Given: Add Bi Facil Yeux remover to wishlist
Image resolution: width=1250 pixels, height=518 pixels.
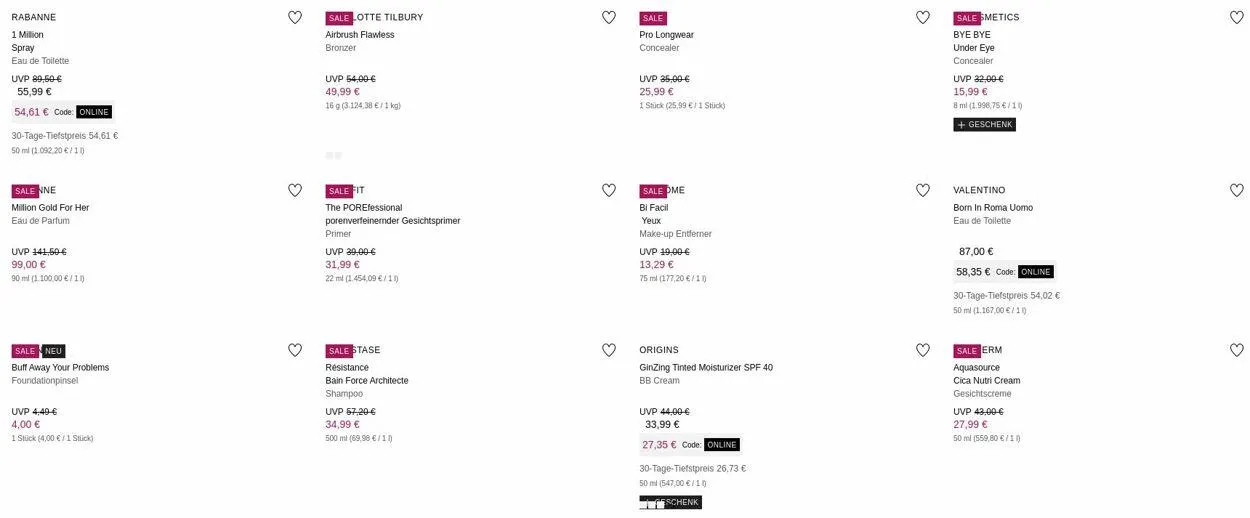Looking at the screenshot, I should pos(923,190).
